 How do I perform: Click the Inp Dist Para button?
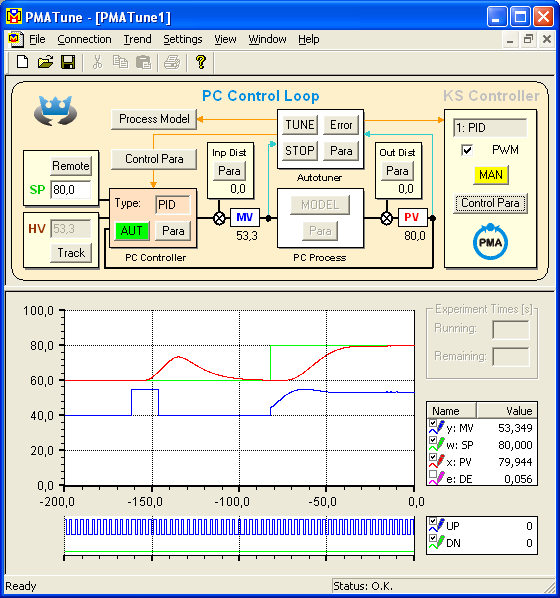[x=229, y=171]
